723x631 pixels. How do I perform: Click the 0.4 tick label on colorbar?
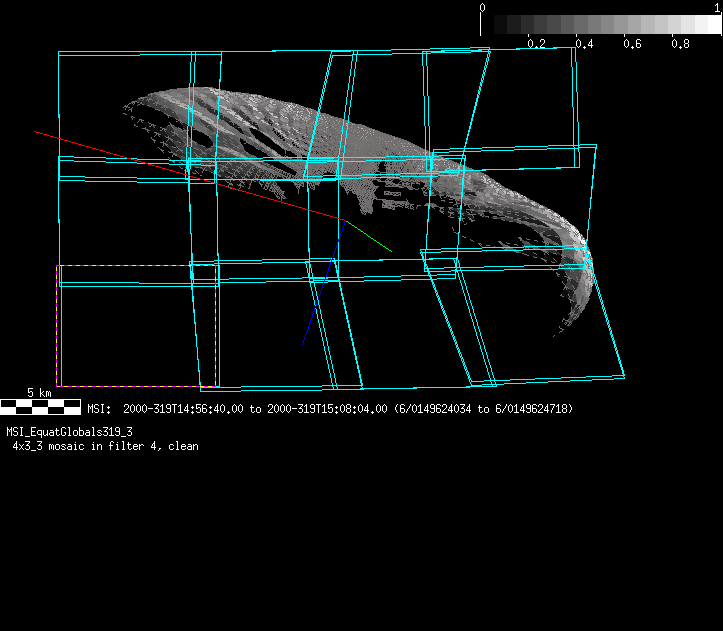[x=584, y=44]
